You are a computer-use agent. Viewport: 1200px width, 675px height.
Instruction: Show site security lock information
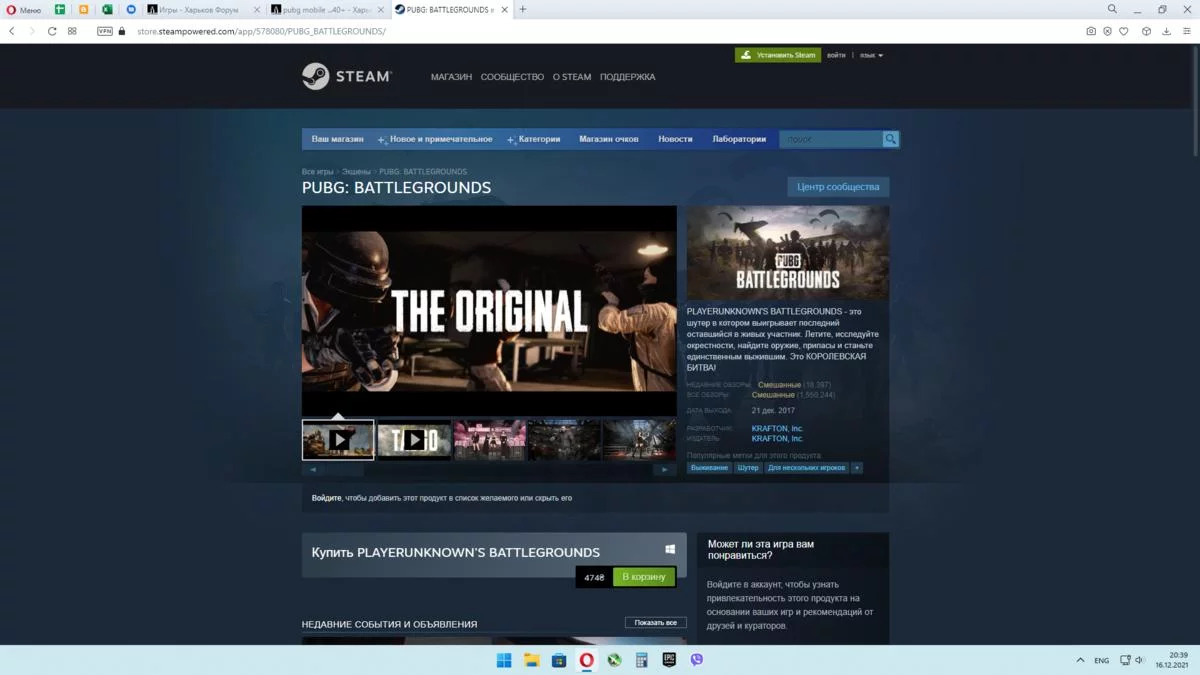click(x=122, y=31)
